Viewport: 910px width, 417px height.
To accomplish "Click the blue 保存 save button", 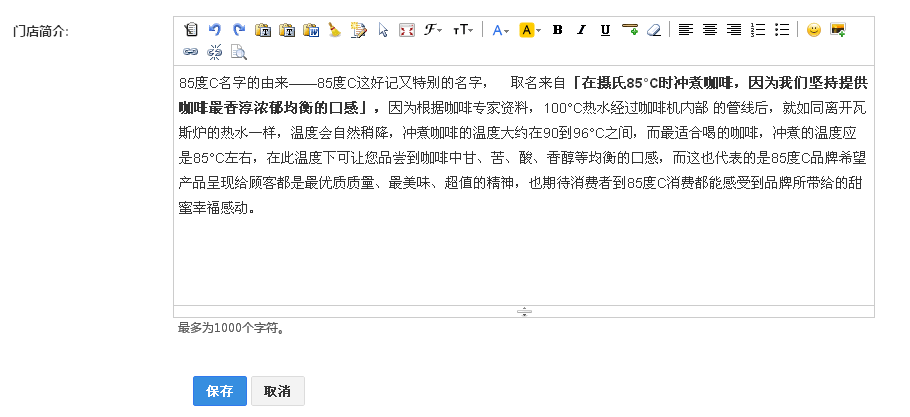I will (x=220, y=391).
